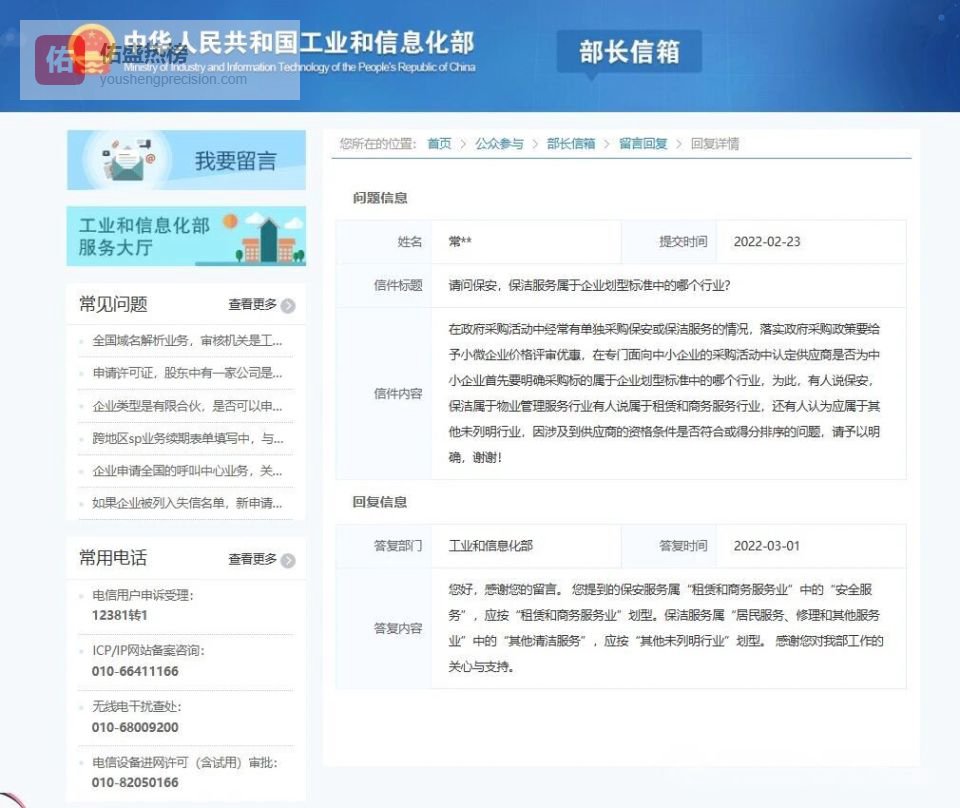
Task: Click the arrow icon beside 常见问题 查看更多
Action: click(289, 304)
